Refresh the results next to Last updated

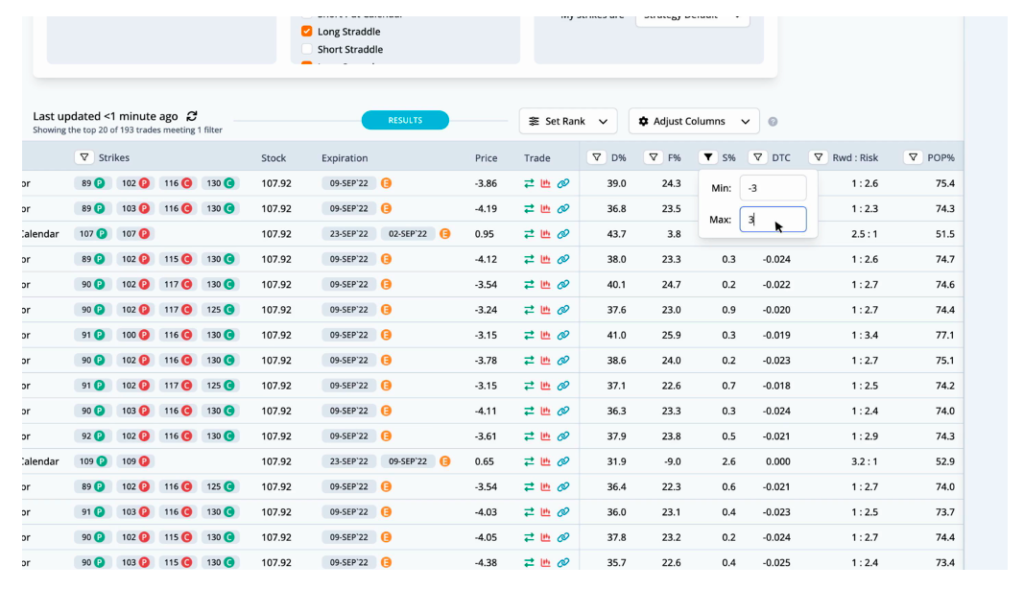click(x=191, y=116)
